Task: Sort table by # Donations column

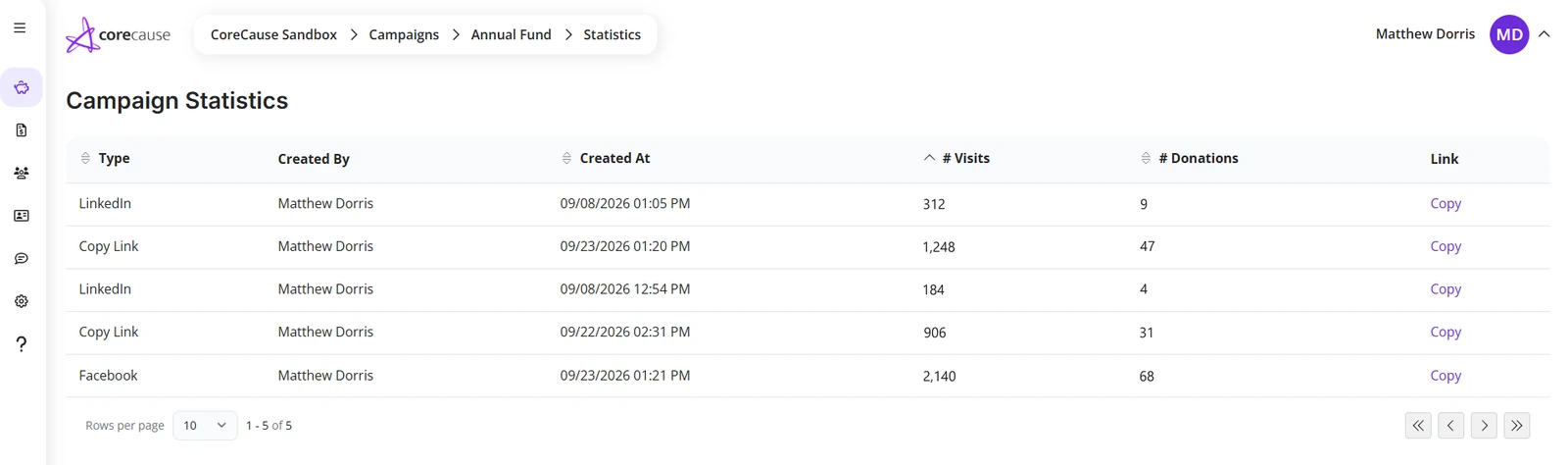Action: click(1190, 158)
